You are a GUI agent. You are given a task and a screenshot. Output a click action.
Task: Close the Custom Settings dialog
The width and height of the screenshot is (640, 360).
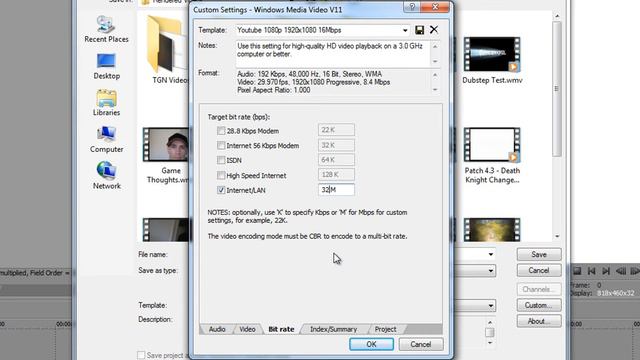[435, 7]
